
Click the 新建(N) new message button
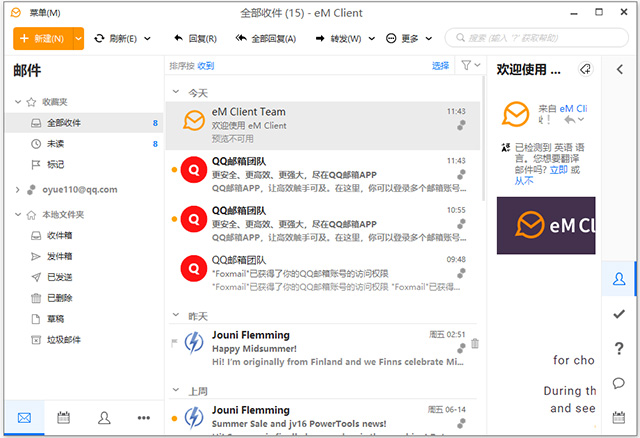43,38
